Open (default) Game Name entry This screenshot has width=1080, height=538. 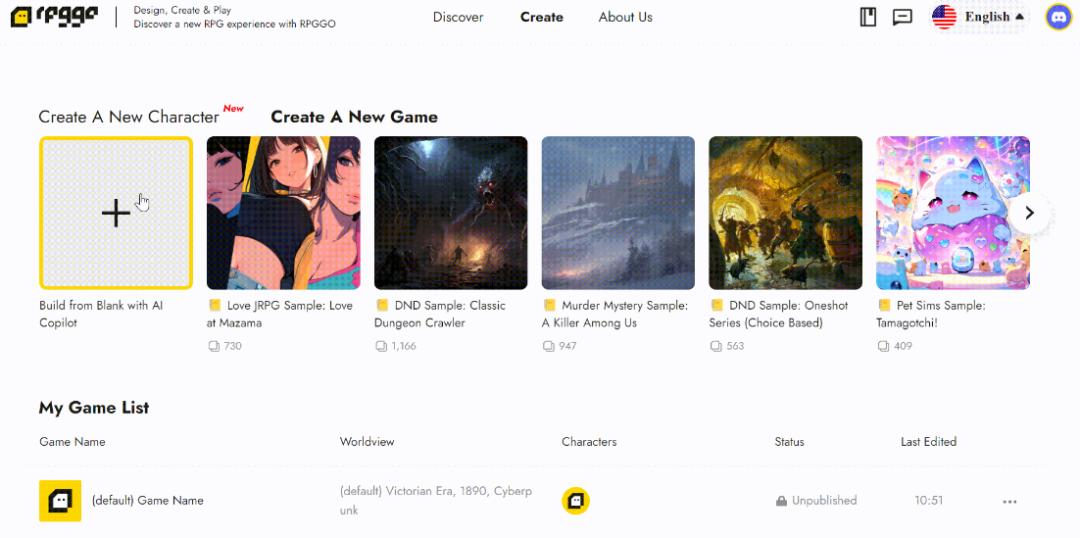click(x=147, y=501)
